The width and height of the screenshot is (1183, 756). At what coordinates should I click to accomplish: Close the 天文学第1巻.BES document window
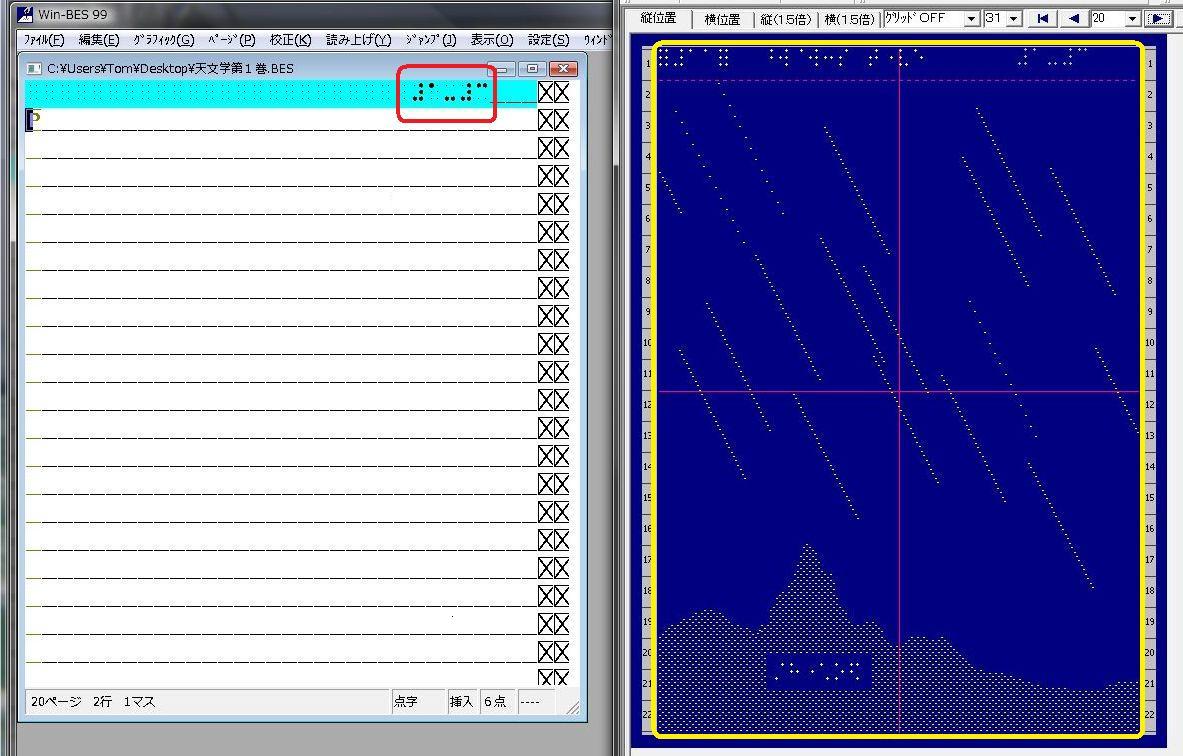tap(564, 69)
